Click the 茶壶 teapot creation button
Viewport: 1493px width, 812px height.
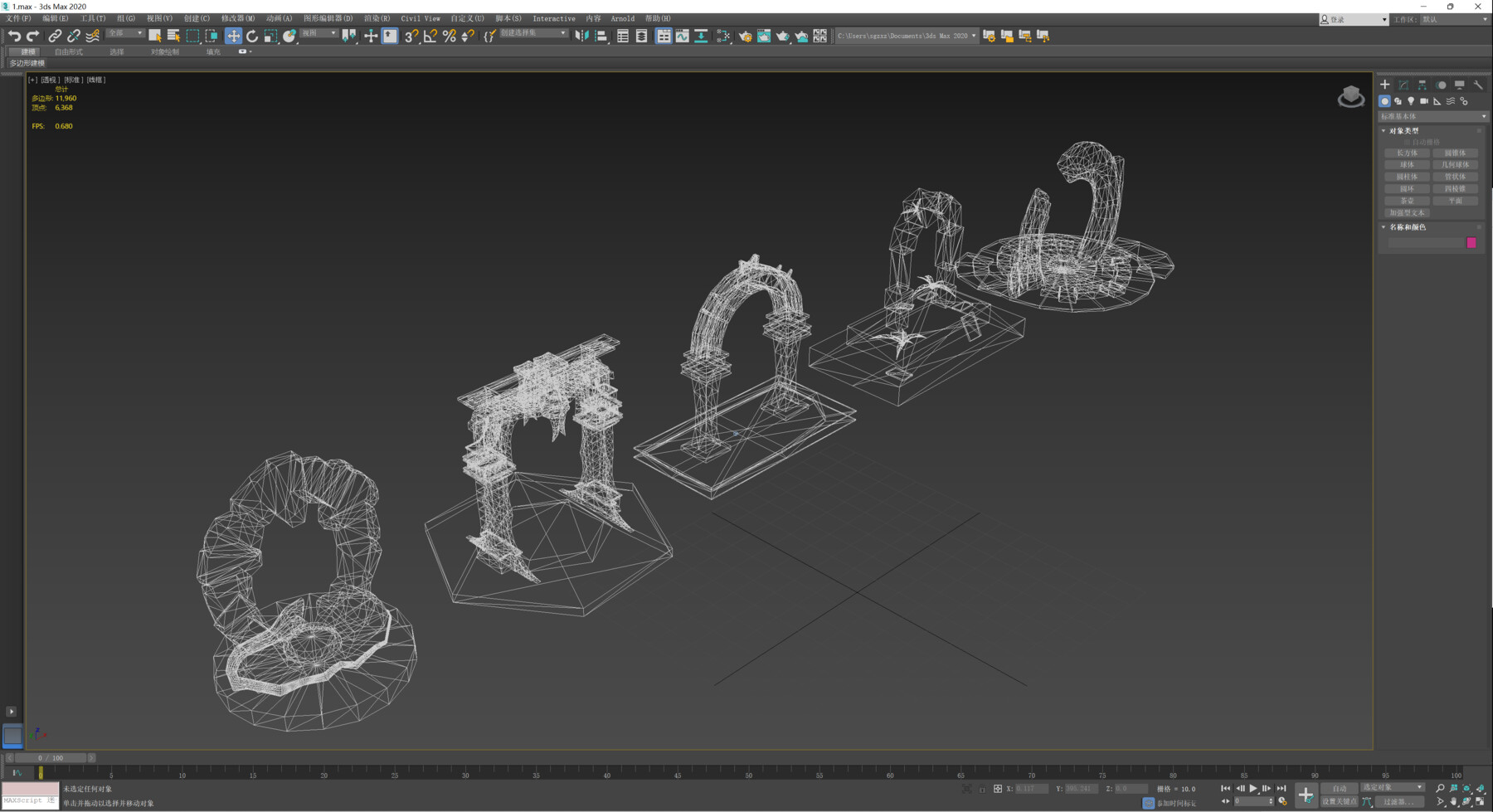[1406, 200]
